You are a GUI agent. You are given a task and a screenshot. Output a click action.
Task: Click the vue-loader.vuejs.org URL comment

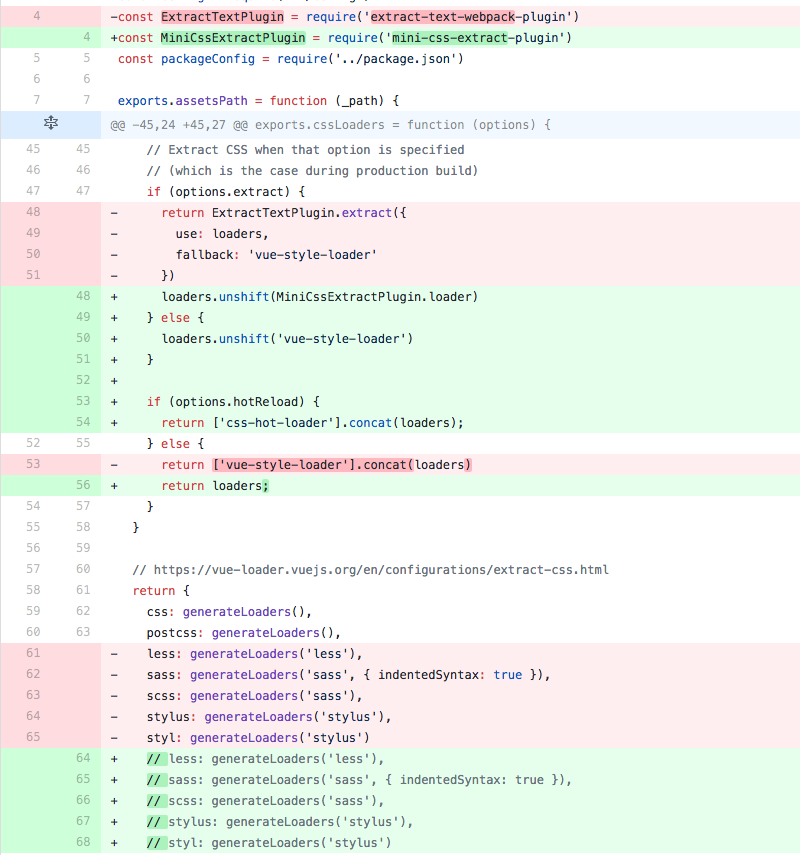click(370, 570)
